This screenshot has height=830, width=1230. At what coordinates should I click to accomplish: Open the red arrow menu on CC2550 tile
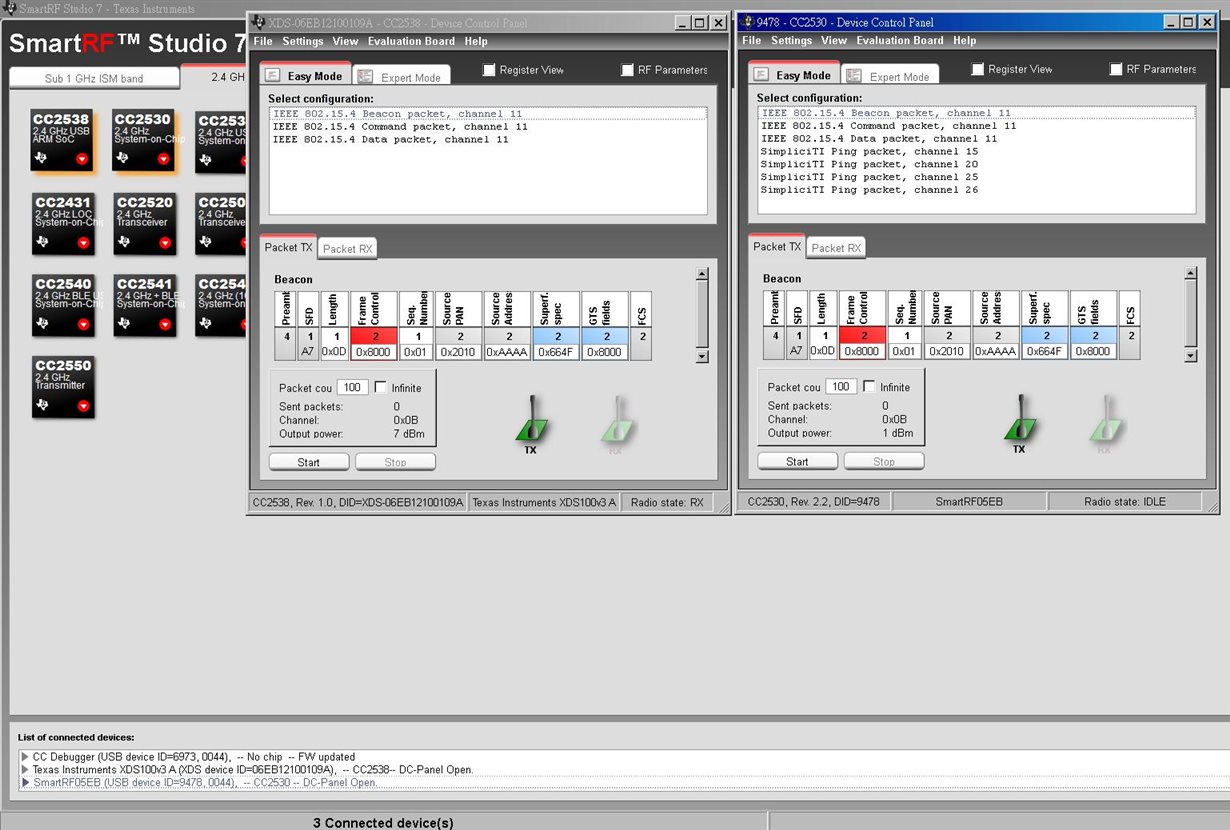(x=83, y=405)
